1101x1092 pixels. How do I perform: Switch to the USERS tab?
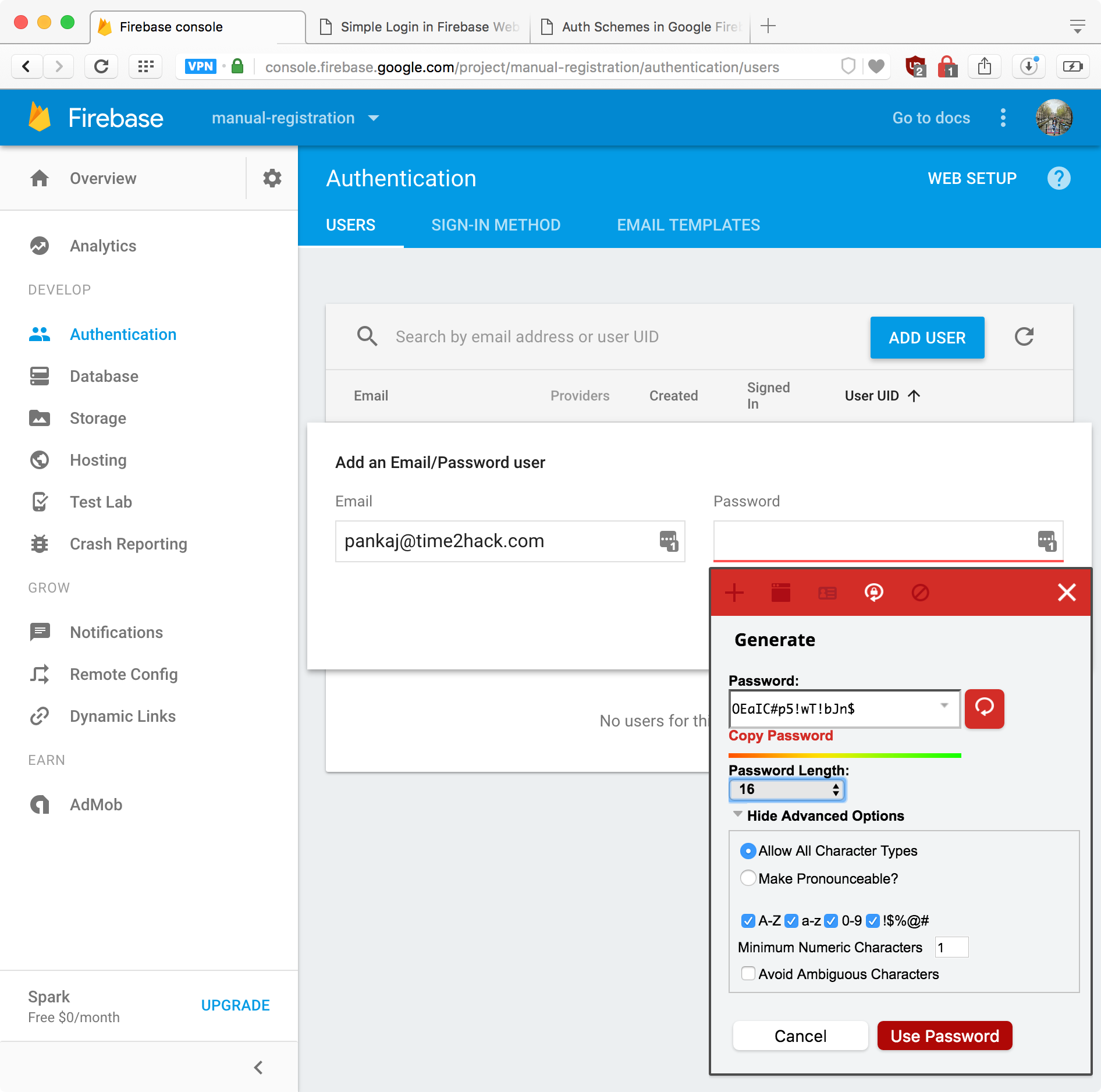click(350, 225)
